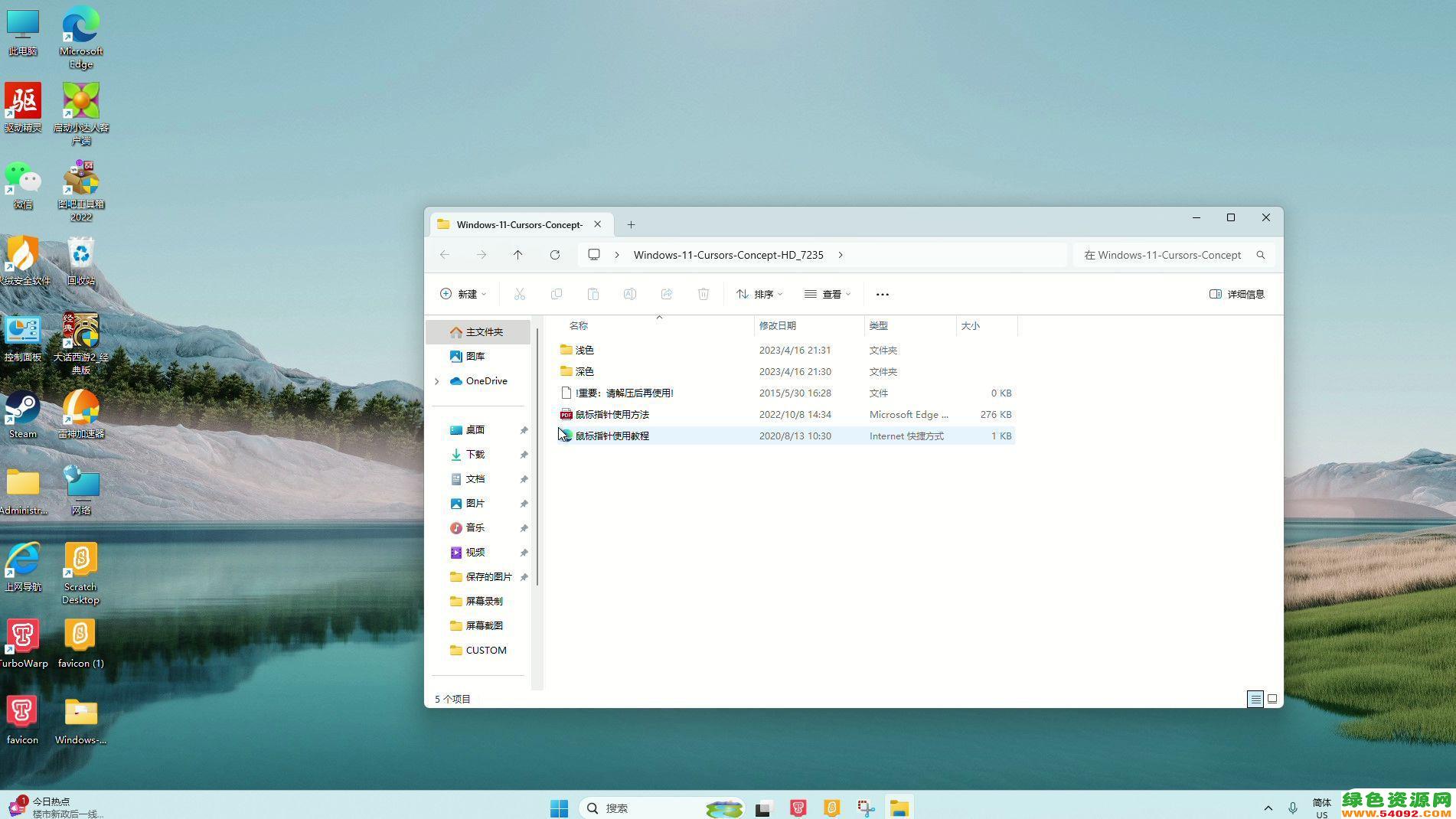The height and width of the screenshot is (819, 1456).
Task: Sort by the 大小 column header
Action: click(987, 325)
